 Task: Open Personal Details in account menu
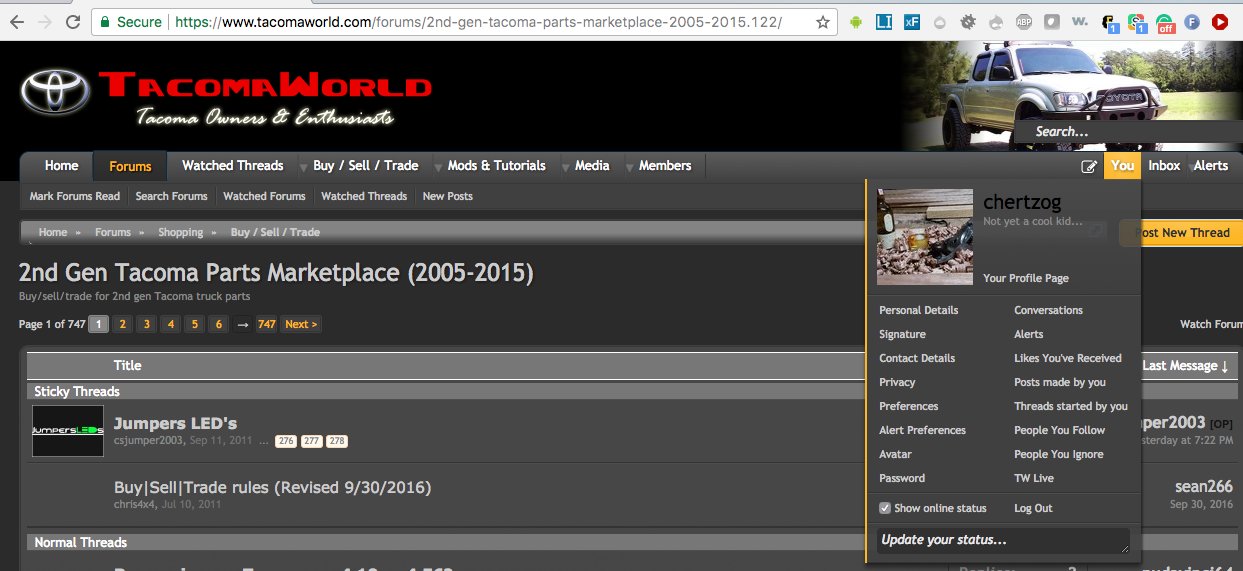coord(918,310)
